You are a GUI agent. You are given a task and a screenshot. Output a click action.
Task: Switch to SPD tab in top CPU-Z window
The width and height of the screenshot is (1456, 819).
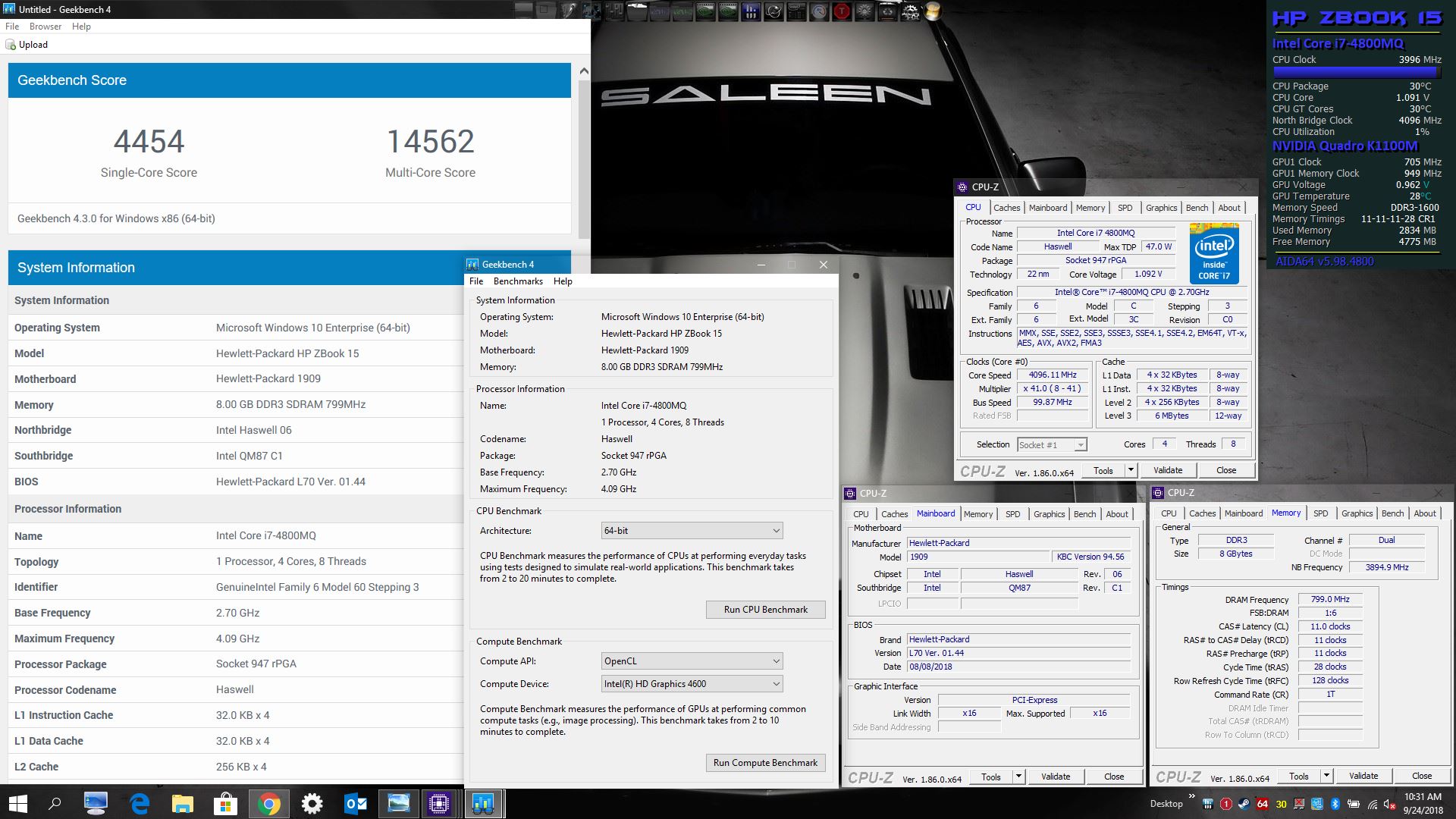[1125, 208]
